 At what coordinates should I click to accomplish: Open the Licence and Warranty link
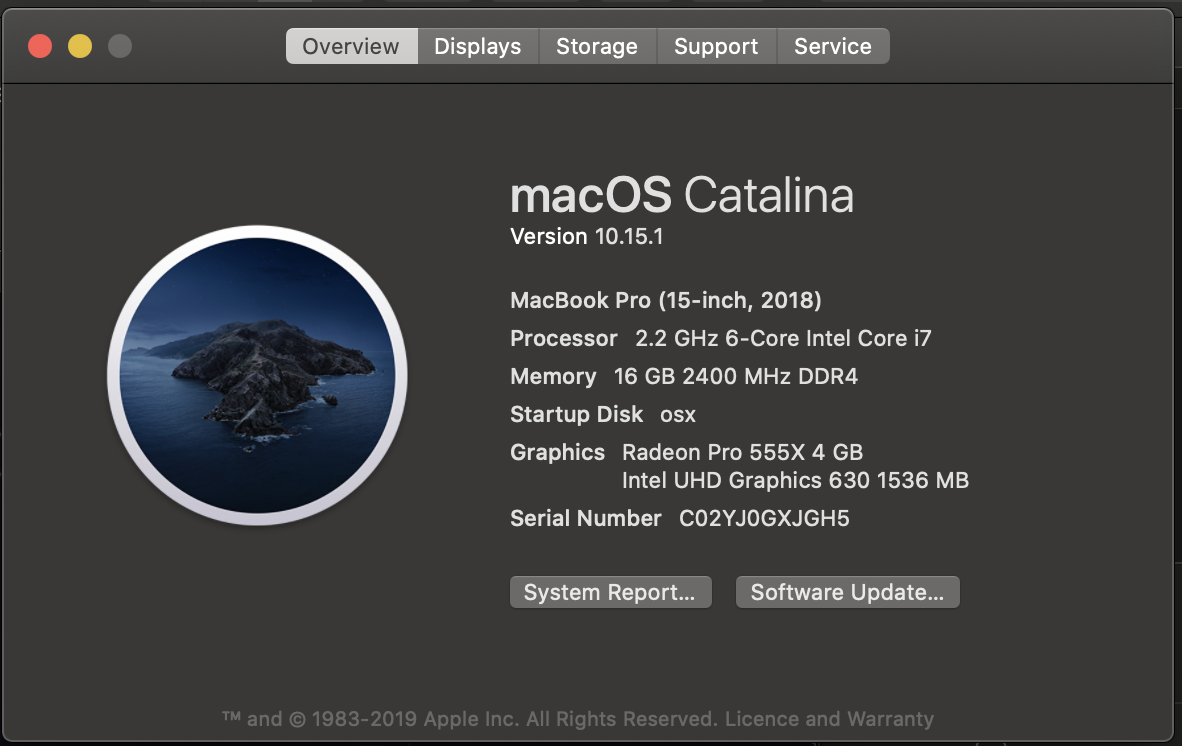tap(829, 719)
